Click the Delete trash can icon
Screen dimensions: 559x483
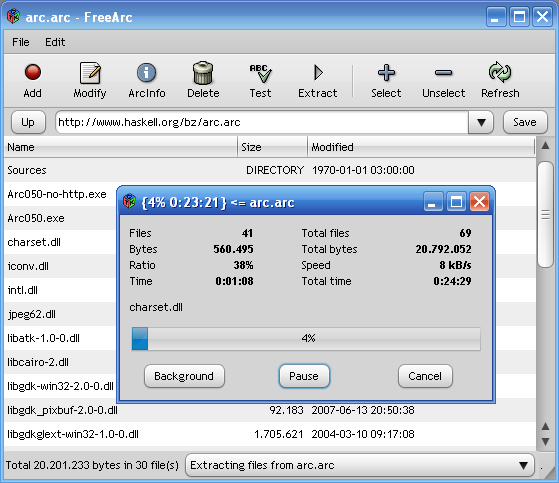pyautogui.click(x=203, y=73)
